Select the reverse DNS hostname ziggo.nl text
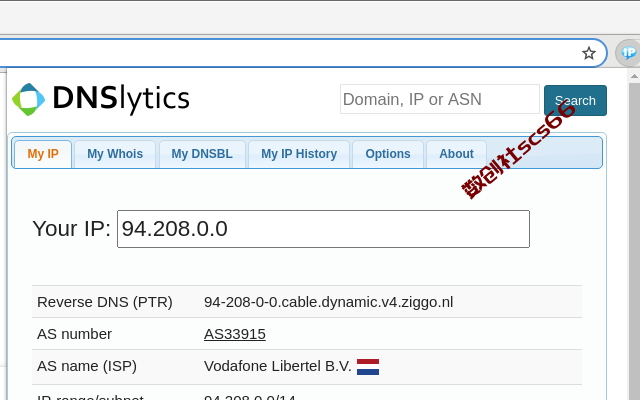Screen dimensions: 640x400 coord(328,302)
